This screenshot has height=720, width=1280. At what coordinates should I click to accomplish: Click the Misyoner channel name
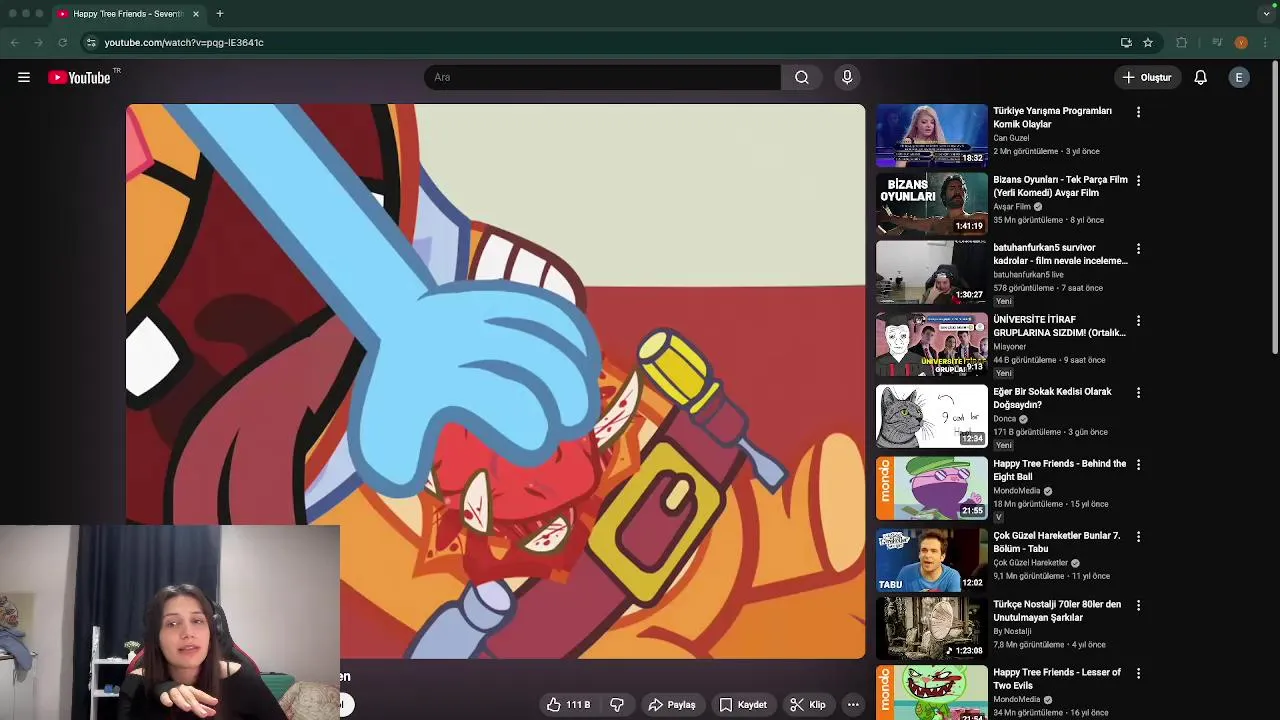(1009, 347)
